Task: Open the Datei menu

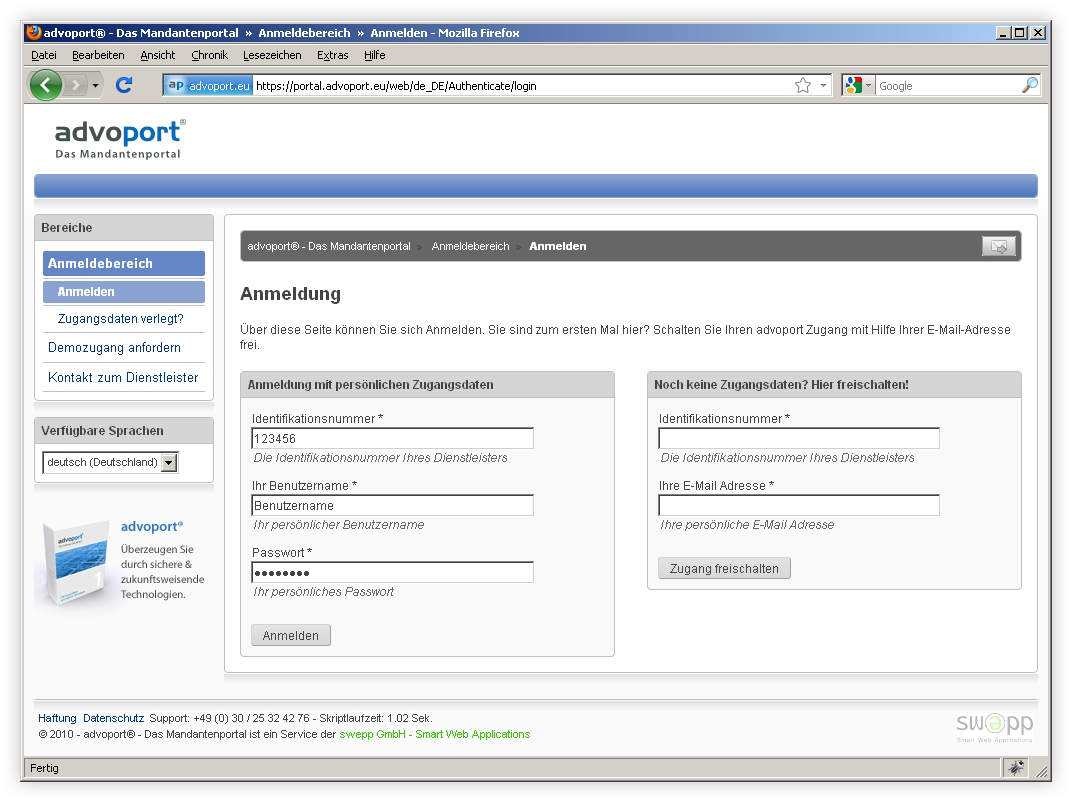Action: pyautogui.click(x=44, y=55)
